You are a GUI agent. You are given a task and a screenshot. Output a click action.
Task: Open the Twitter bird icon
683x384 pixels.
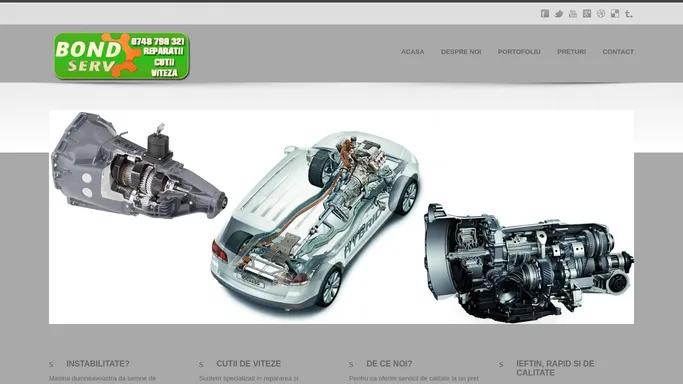click(x=559, y=14)
